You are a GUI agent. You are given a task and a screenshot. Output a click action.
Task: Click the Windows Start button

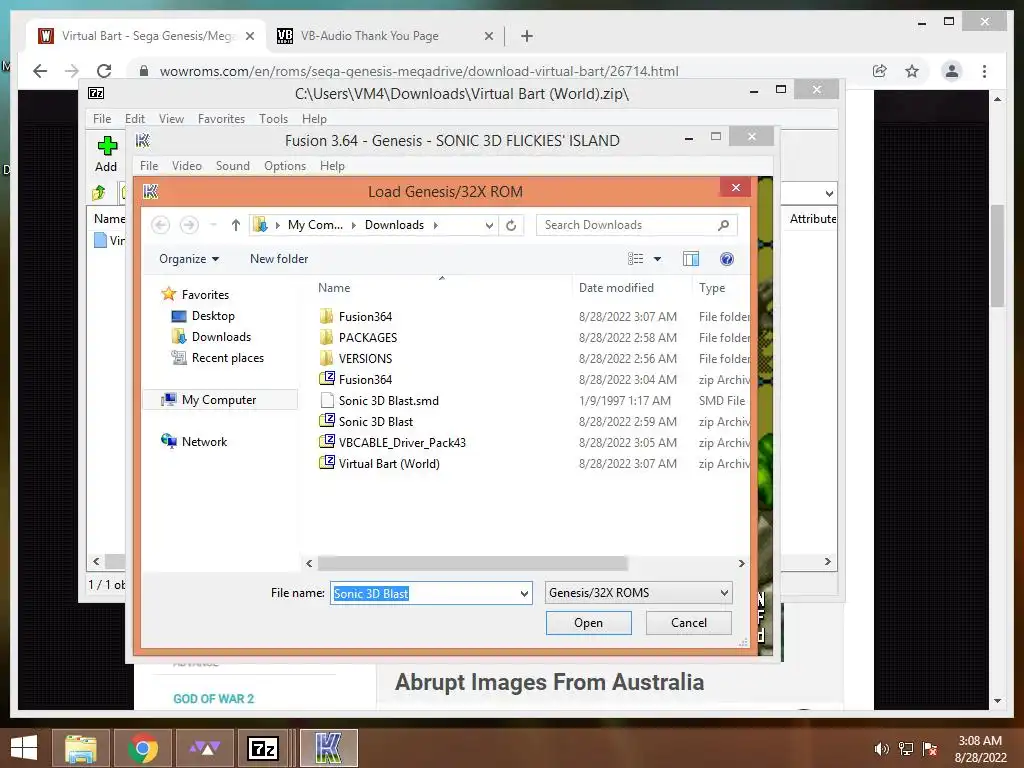[24, 748]
